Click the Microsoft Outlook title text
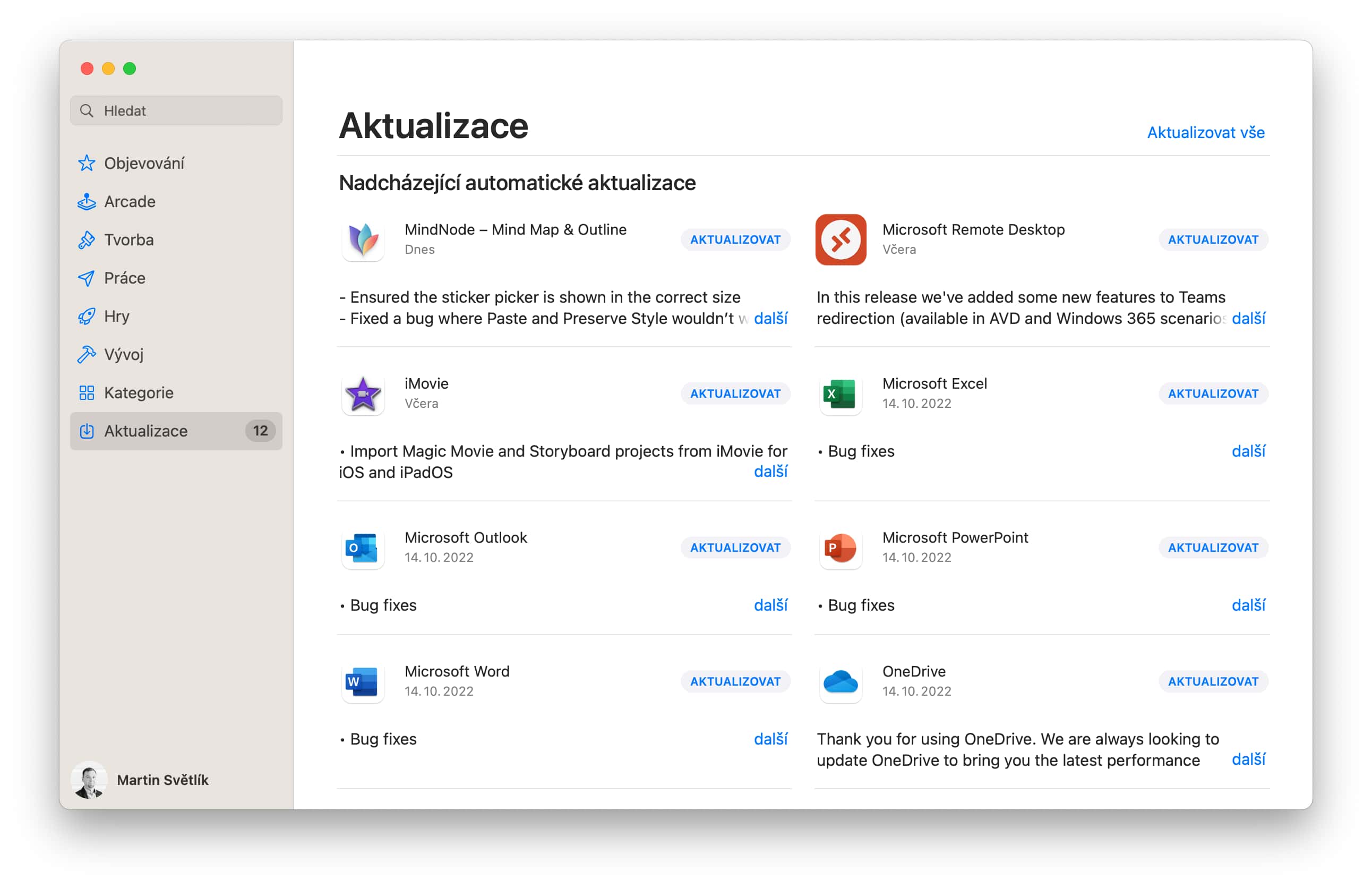1372x888 pixels. pyautogui.click(x=466, y=537)
